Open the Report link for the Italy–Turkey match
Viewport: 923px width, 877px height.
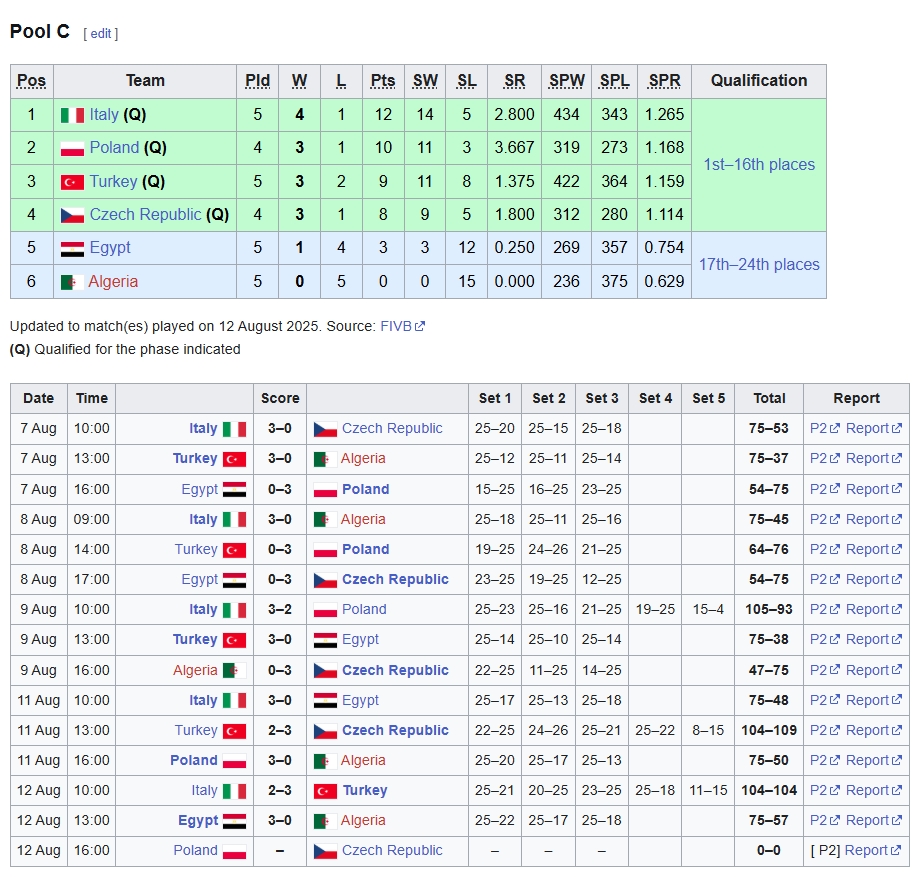pyautogui.click(x=867, y=791)
